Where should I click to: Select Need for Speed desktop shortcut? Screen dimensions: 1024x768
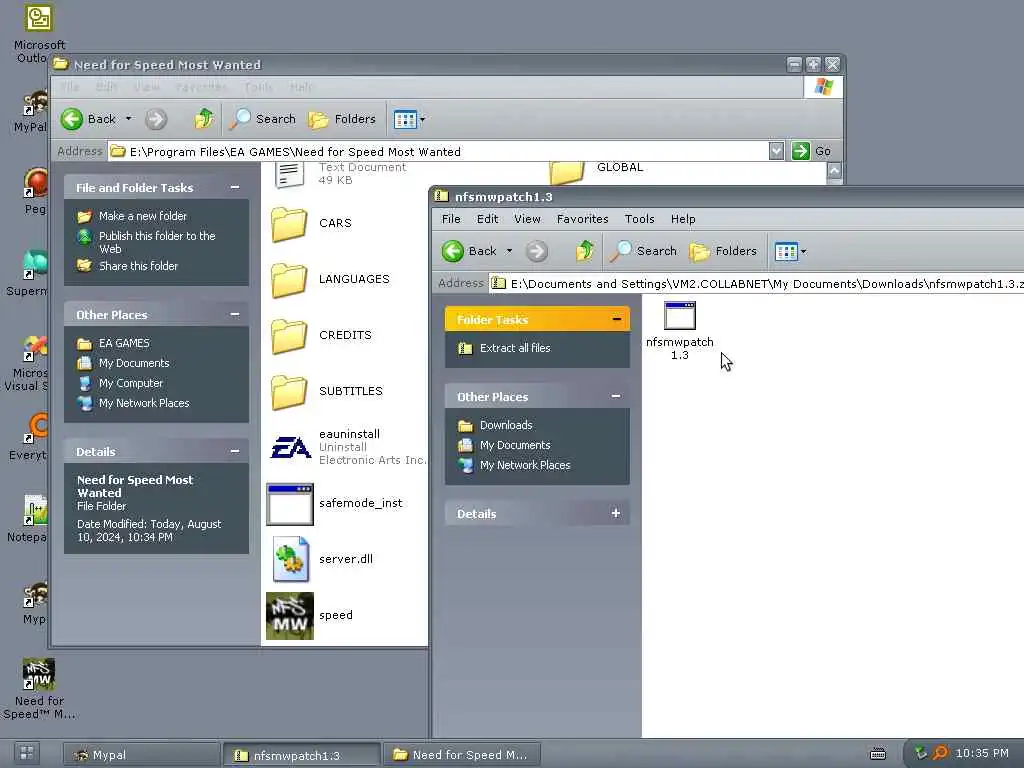click(39, 689)
